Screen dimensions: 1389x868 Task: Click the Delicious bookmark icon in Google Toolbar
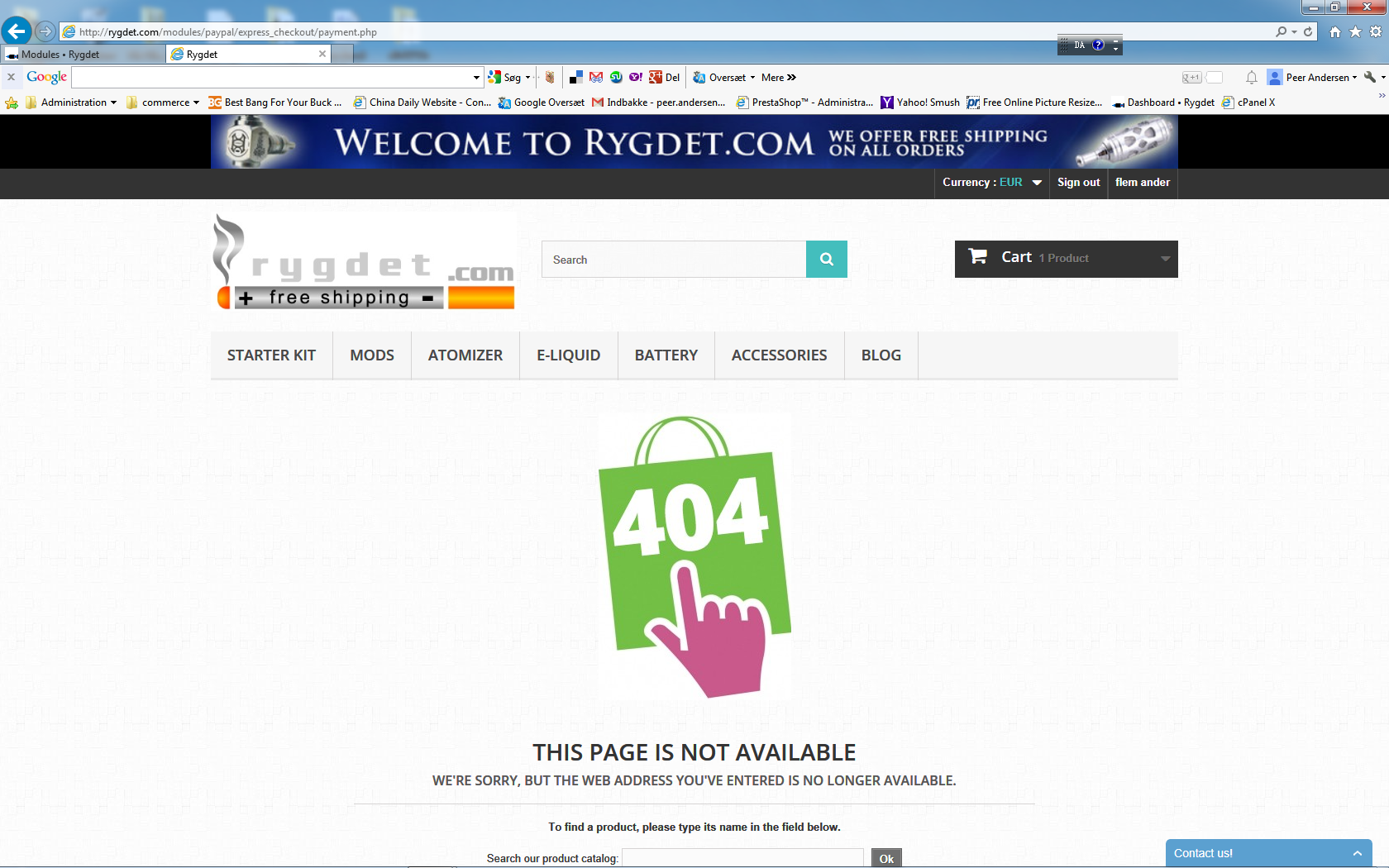click(576, 78)
